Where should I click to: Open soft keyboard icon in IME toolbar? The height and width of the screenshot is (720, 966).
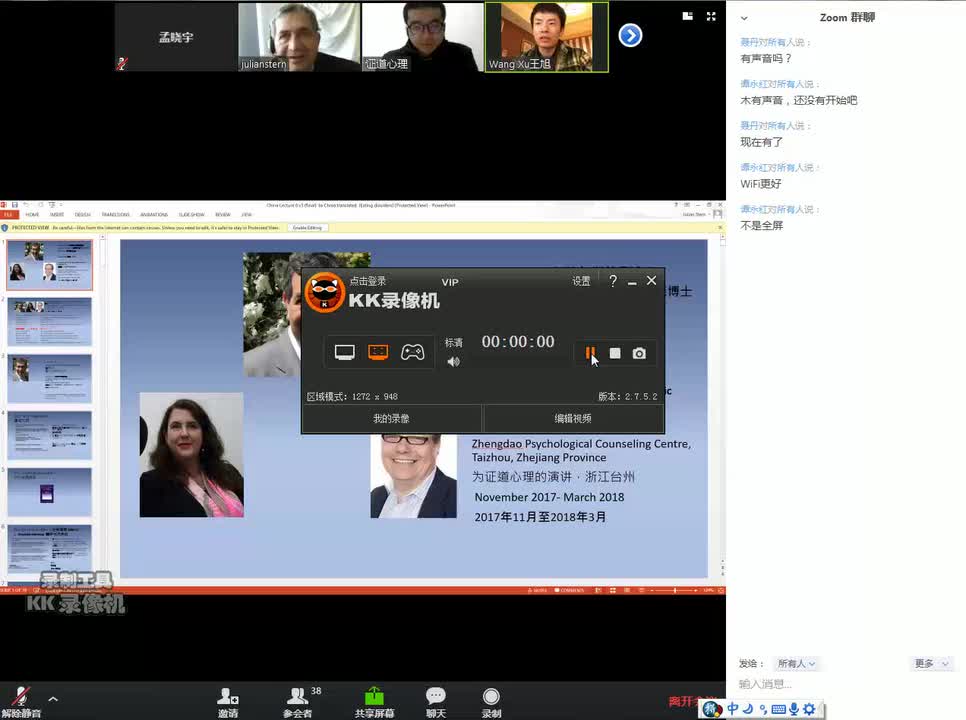[x=779, y=710]
